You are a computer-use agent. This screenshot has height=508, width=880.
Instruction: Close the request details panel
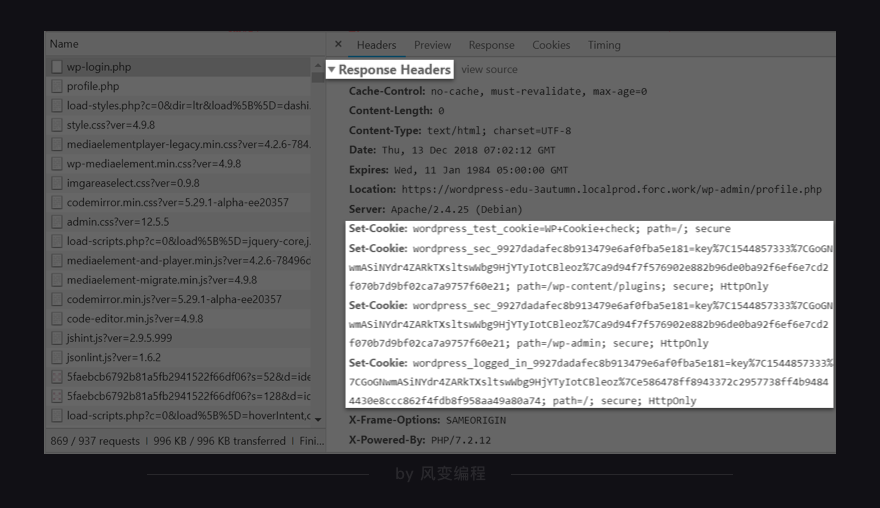338,44
